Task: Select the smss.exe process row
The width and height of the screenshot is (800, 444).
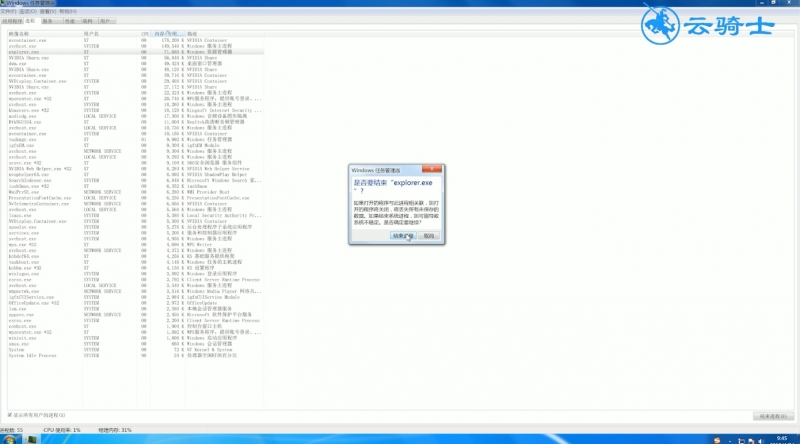Action: [x=135, y=344]
